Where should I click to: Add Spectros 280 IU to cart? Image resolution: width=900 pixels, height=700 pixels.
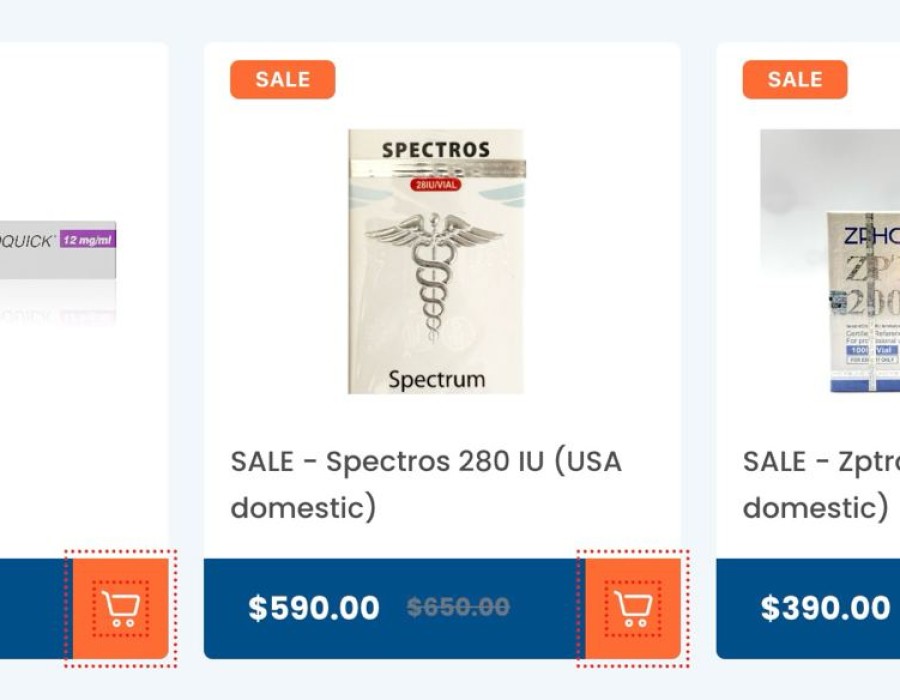(632, 608)
